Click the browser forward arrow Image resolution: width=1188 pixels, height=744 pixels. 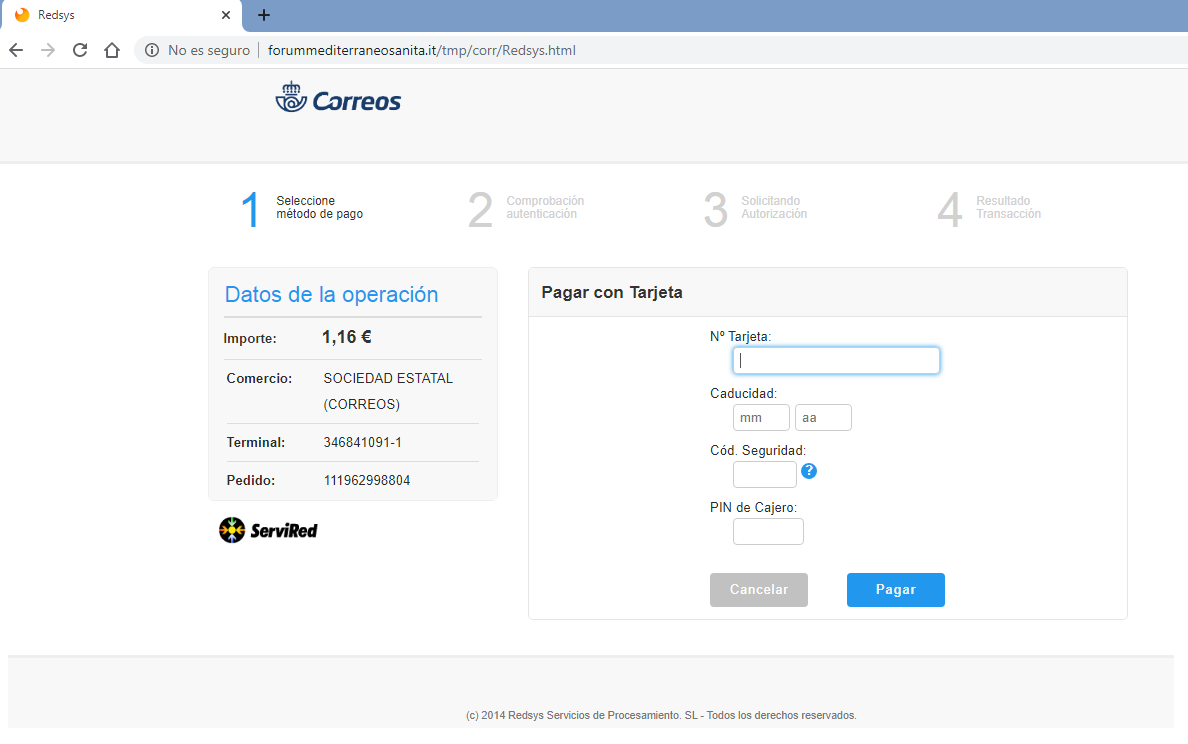48,50
